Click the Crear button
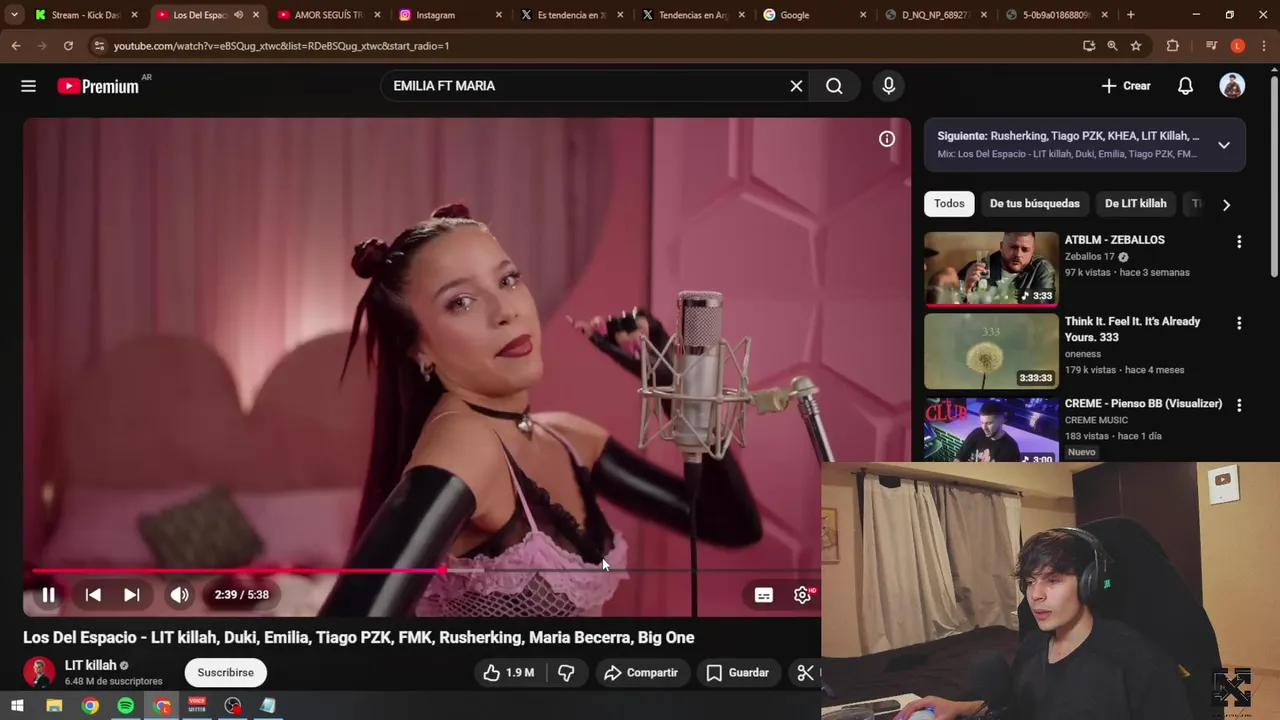The width and height of the screenshot is (1280, 720). click(1126, 86)
